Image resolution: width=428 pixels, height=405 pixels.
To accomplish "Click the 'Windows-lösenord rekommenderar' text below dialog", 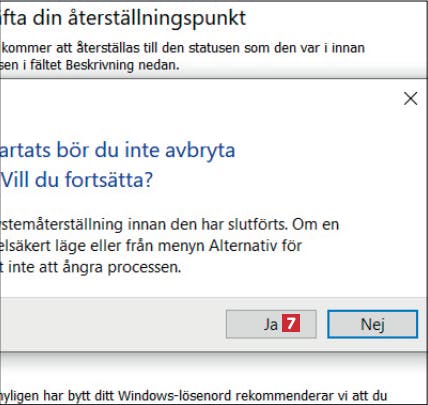I will [226, 396].
